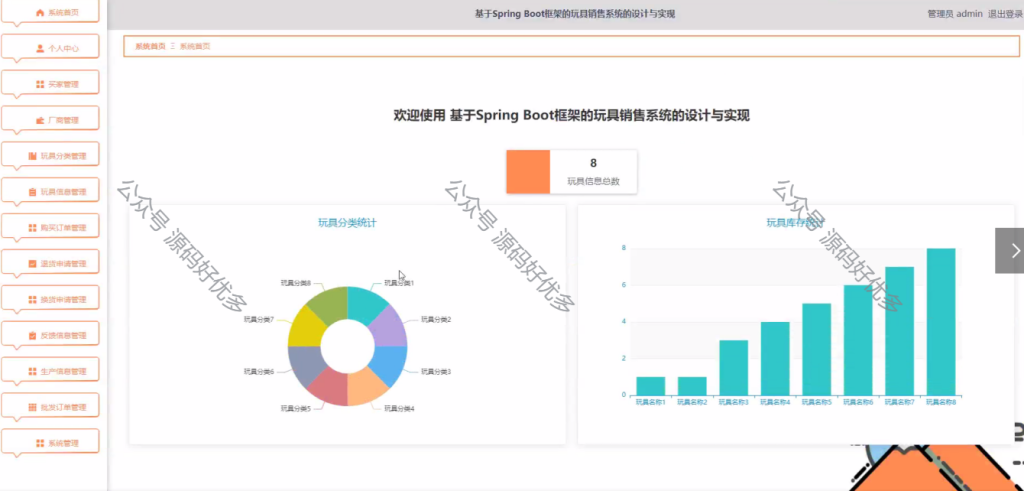Click the 玩具名称4 axis label
1024x491 pixels.
click(x=775, y=402)
